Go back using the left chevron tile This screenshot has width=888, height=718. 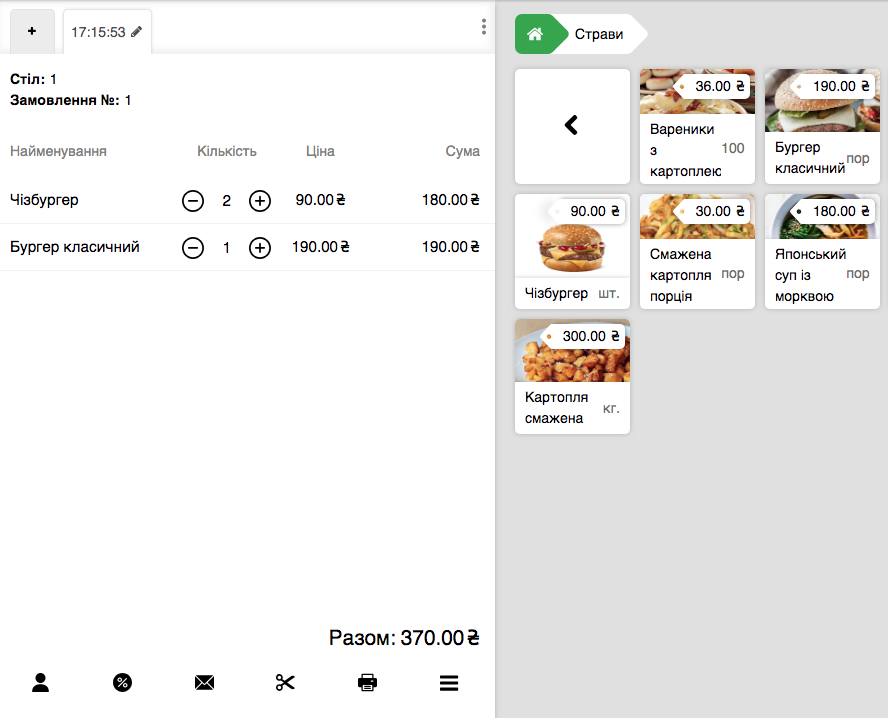(572, 126)
